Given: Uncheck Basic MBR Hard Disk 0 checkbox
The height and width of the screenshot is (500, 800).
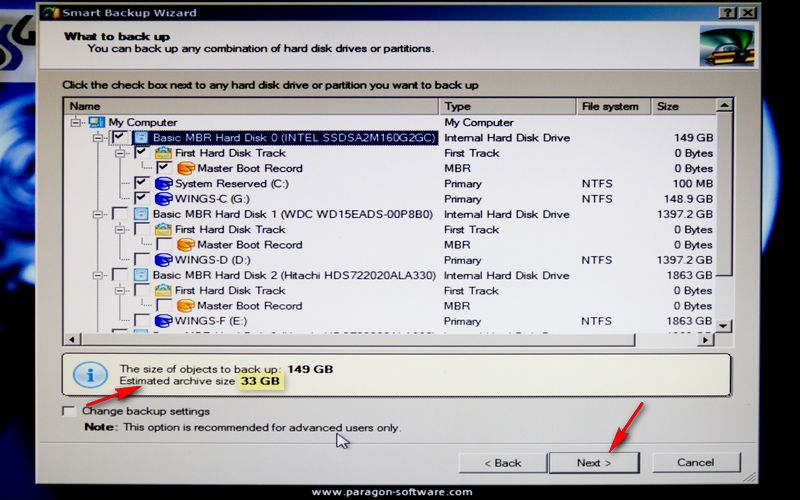Looking at the screenshot, I should click(119, 138).
